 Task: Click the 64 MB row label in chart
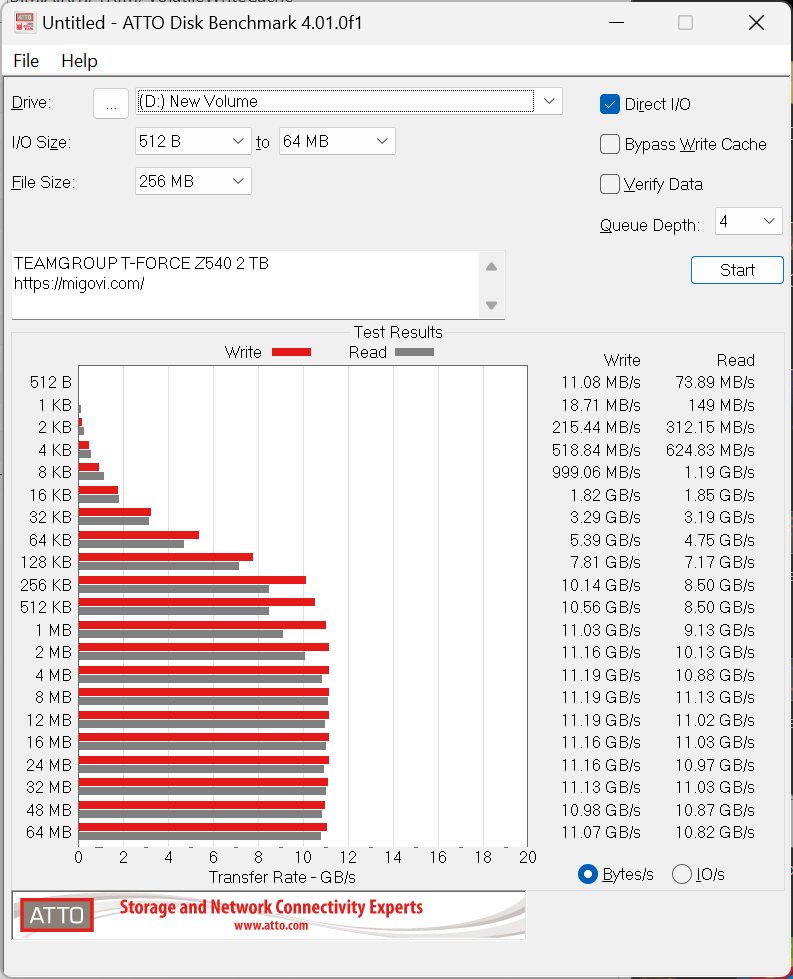(49, 832)
